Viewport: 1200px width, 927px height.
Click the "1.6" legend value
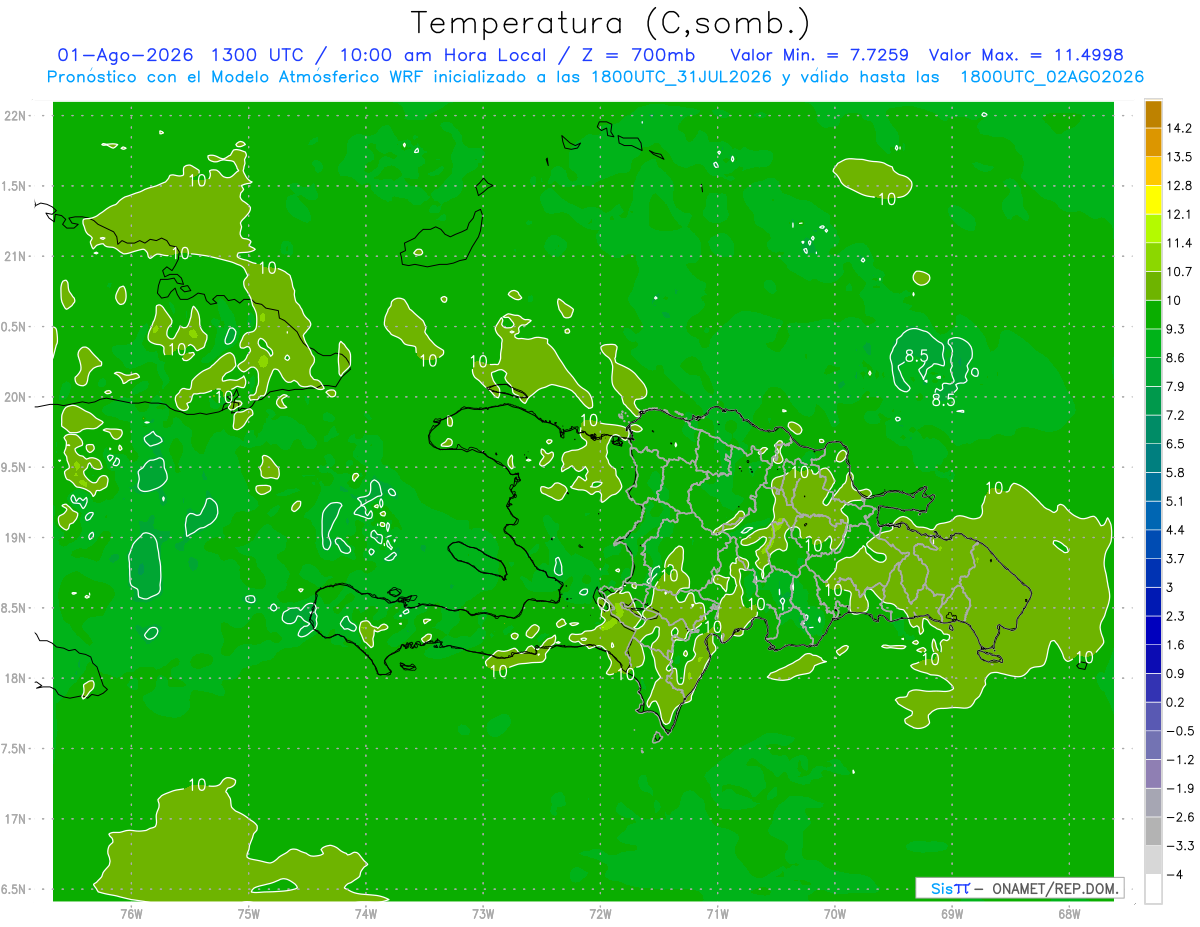pos(1176,644)
